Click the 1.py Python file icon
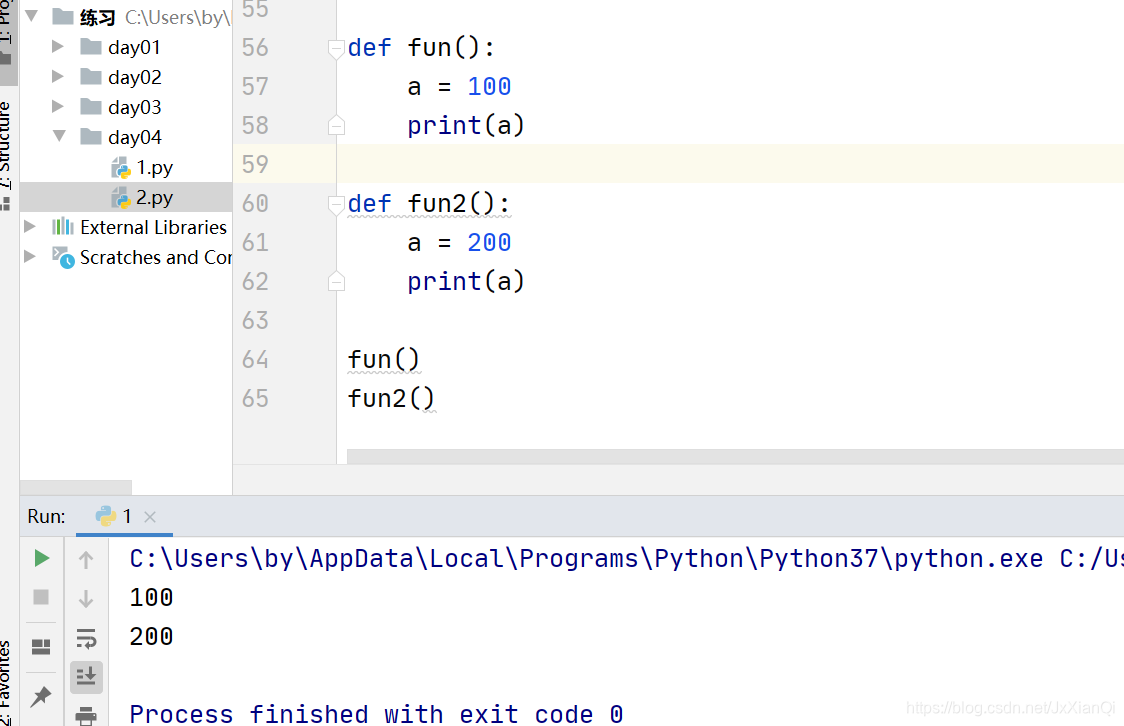Screen dimensions: 1124x726 point(121,168)
